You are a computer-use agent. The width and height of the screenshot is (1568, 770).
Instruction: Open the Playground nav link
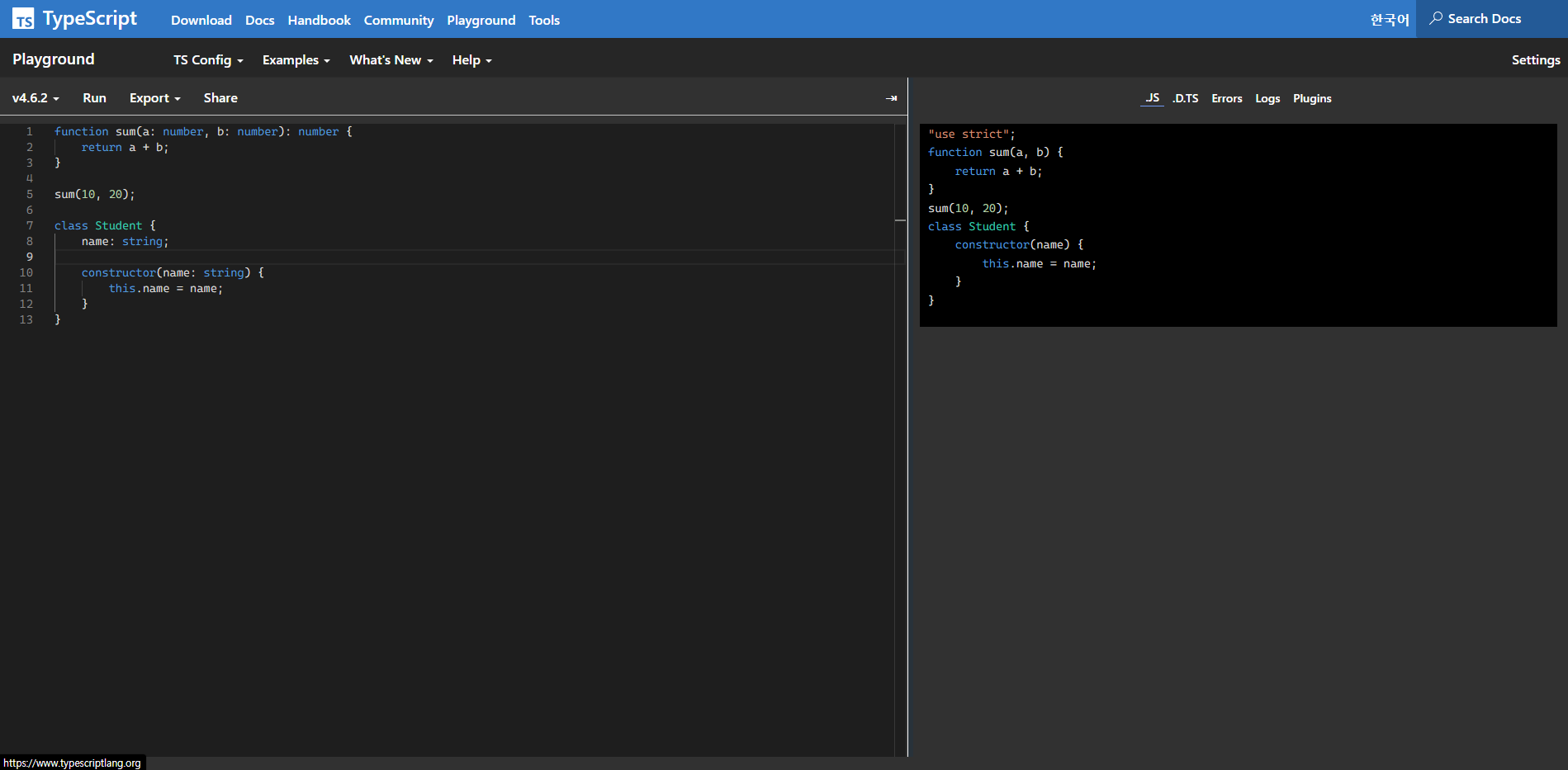tap(481, 20)
